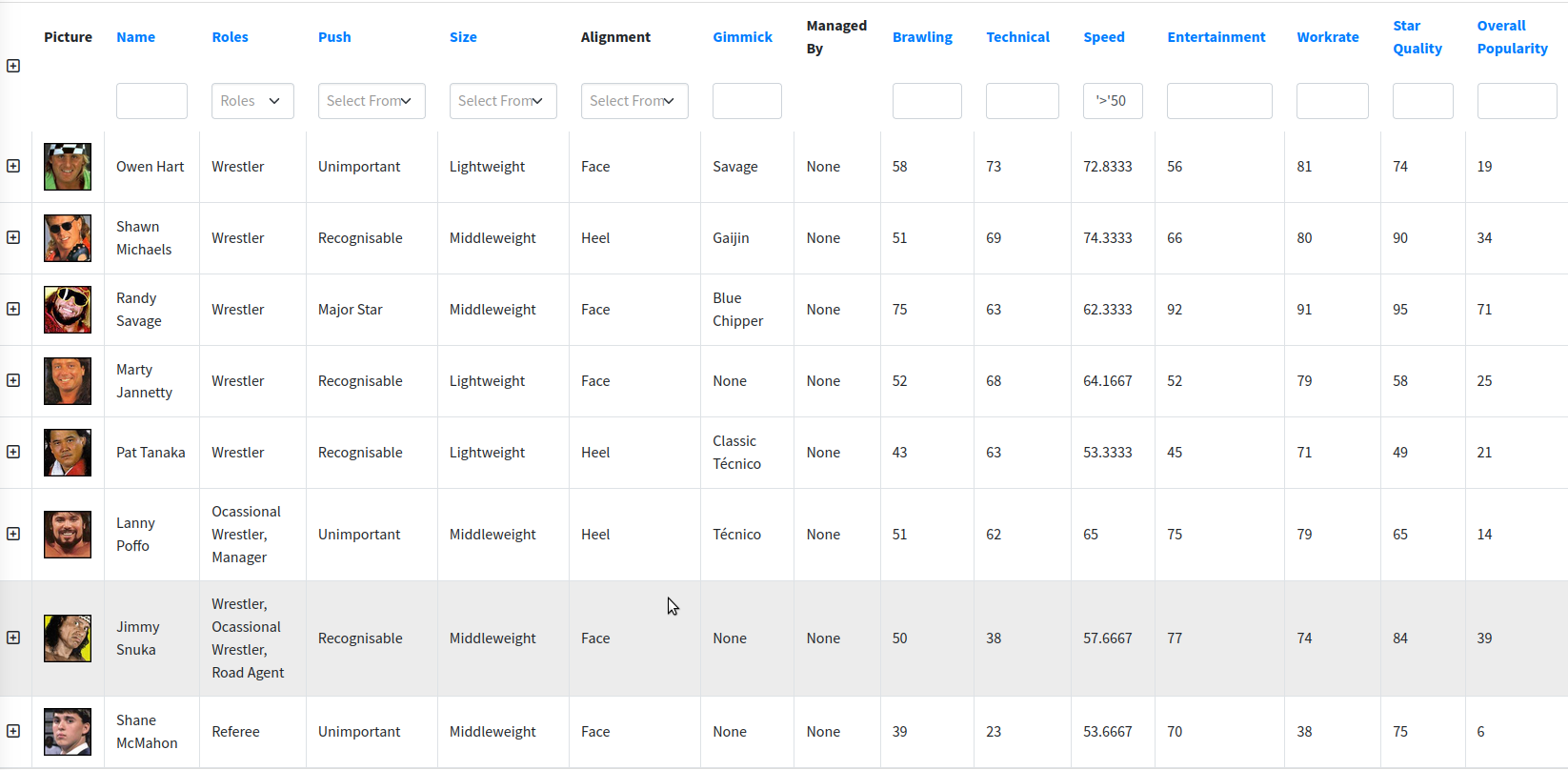Click the Pat Tanaka row plus icon
The height and width of the screenshot is (770, 1568).
pyautogui.click(x=13, y=452)
